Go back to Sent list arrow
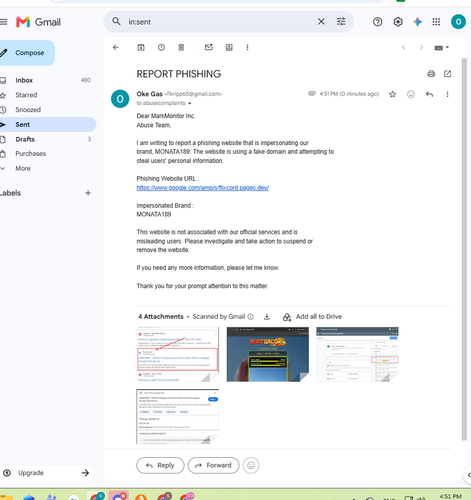Screen dimensions: 471x500 coord(116,47)
